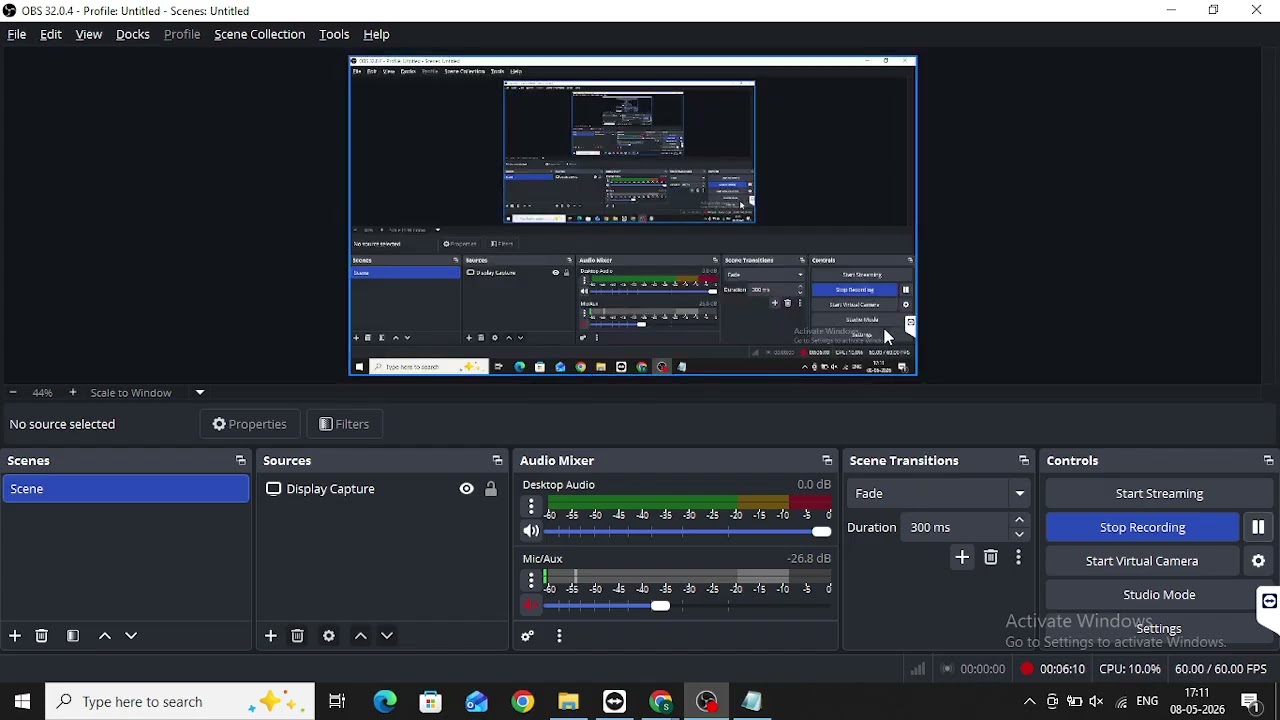Move the scene down with the Scenes arrow

point(131,636)
